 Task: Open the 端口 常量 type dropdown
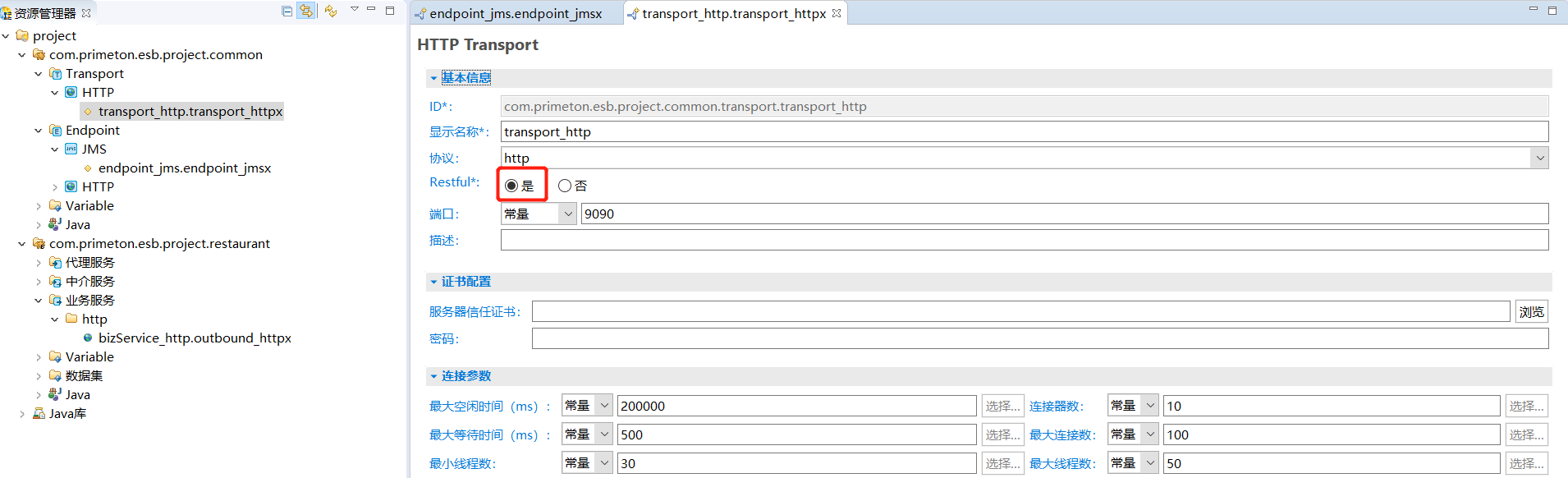pyautogui.click(x=567, y=214)
